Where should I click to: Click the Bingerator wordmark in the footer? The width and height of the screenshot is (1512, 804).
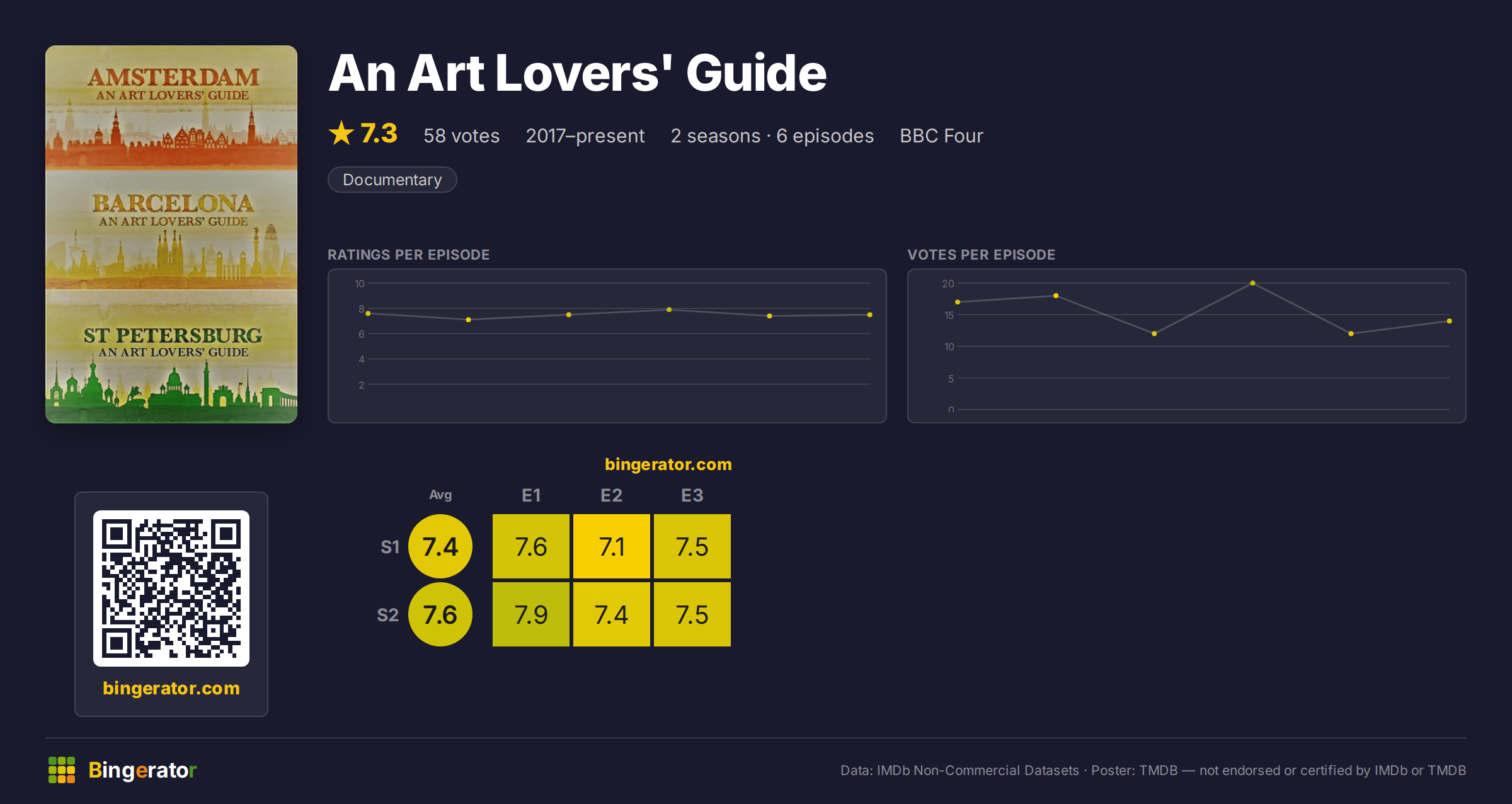point(143,770)
